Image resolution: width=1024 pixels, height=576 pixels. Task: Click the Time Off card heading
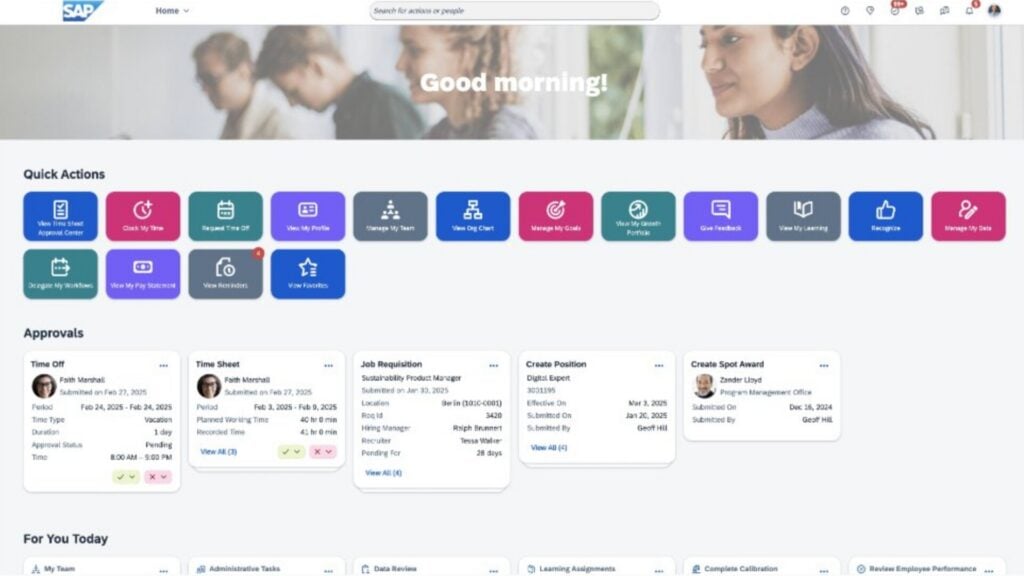coord(48,364)
